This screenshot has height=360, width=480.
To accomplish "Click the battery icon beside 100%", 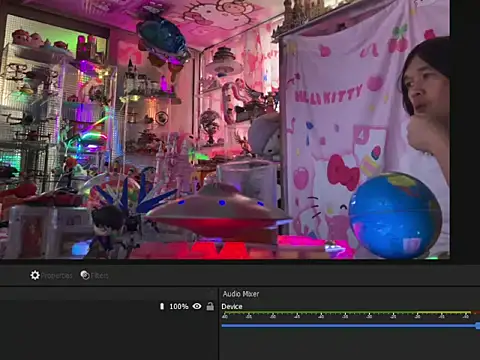I will 162,306.
